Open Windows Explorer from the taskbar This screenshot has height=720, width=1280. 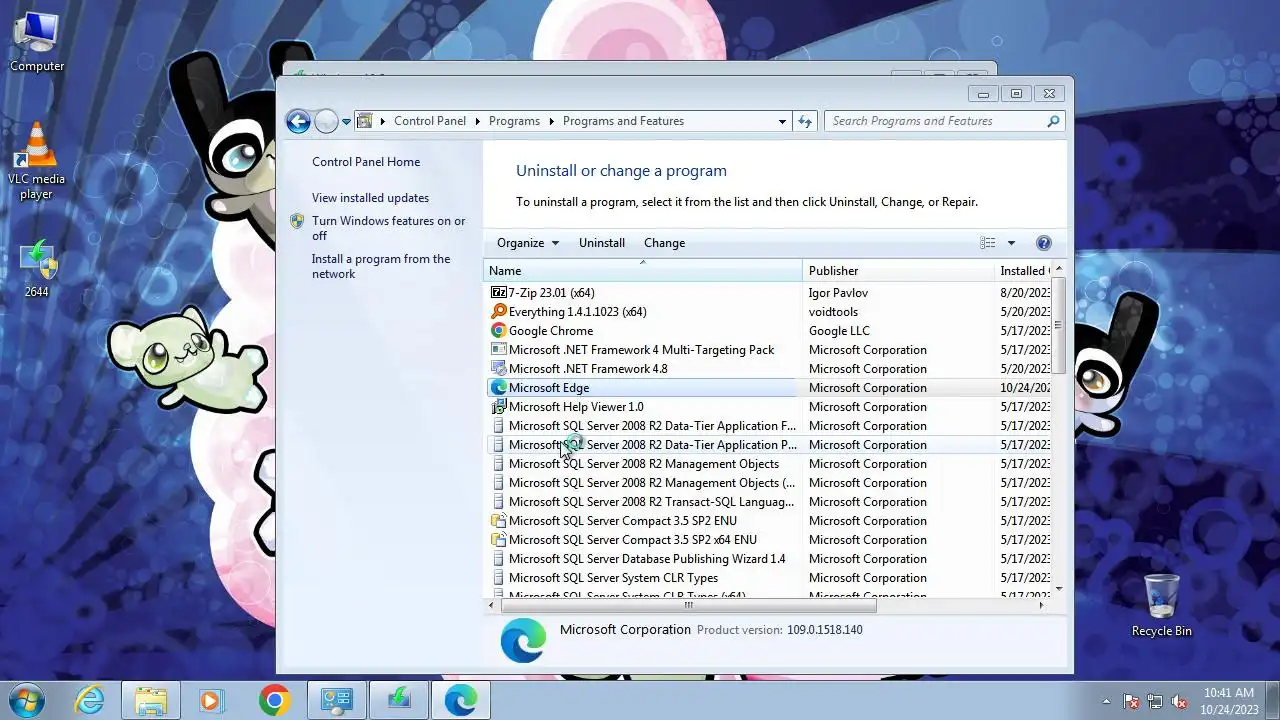click(151, 700)
